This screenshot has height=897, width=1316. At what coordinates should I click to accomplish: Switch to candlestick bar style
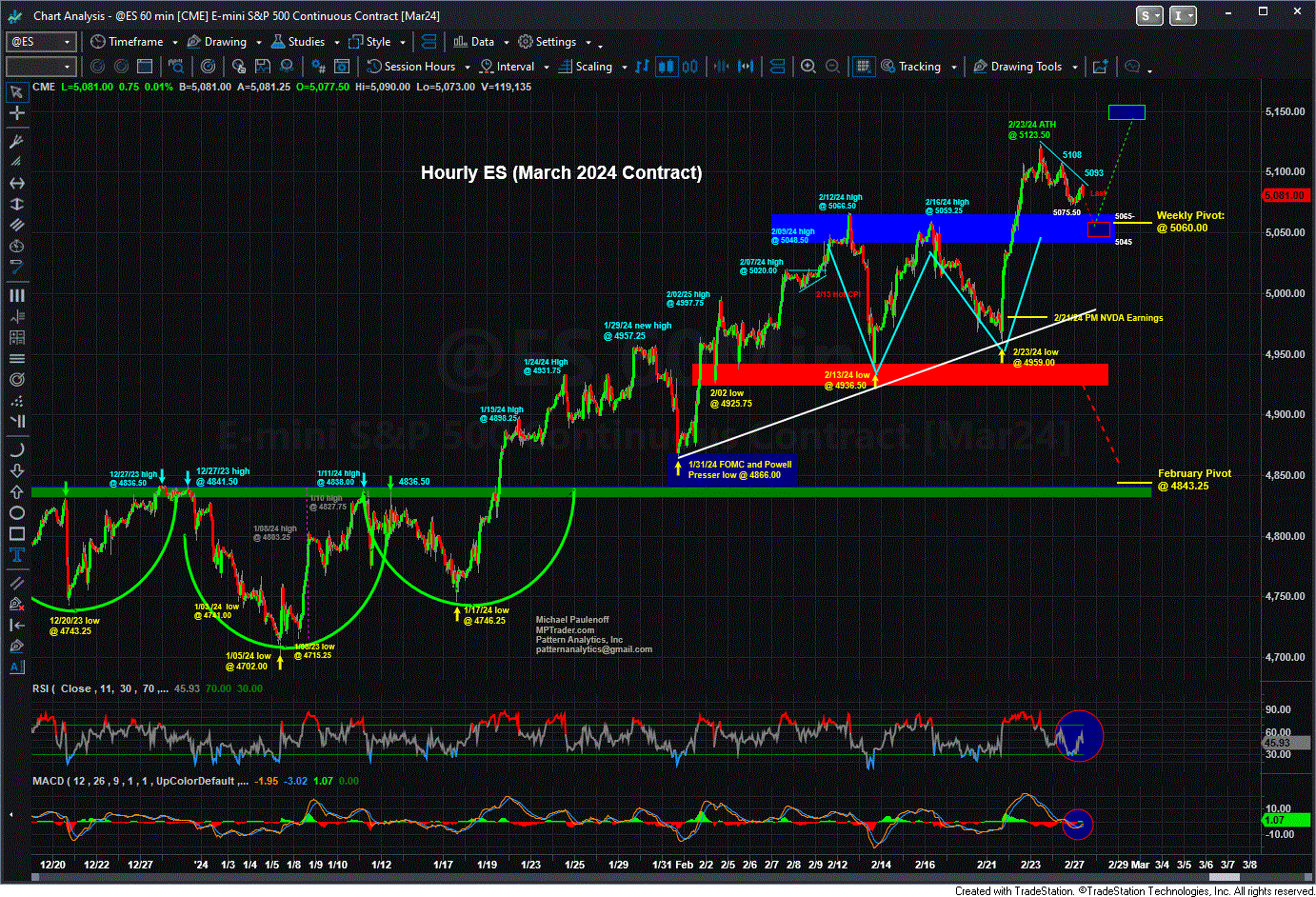[x=667, y=67]
